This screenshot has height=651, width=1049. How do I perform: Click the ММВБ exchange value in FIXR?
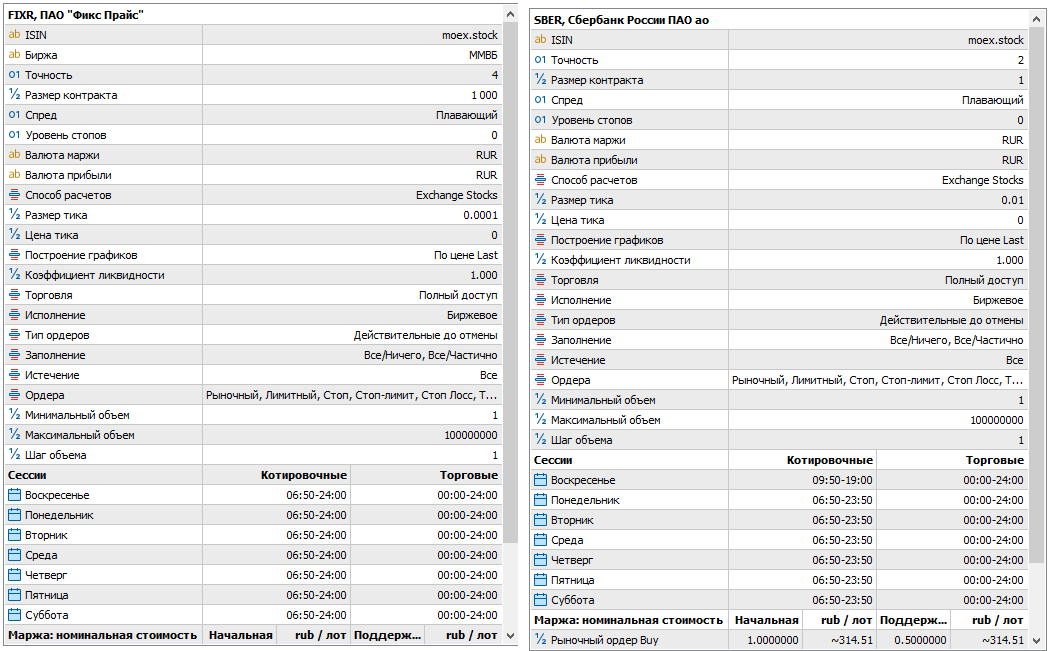pyautogui.click(x=483, y=55)
